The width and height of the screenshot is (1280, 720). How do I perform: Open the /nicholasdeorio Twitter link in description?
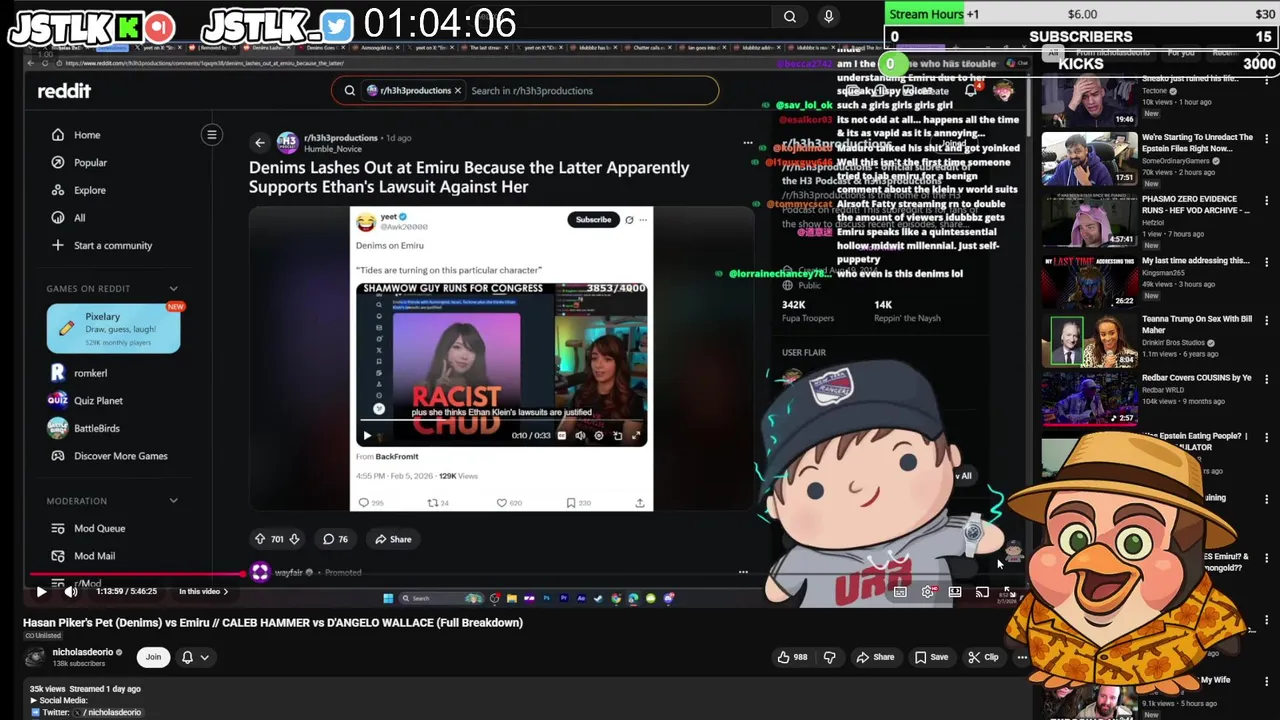108,712
